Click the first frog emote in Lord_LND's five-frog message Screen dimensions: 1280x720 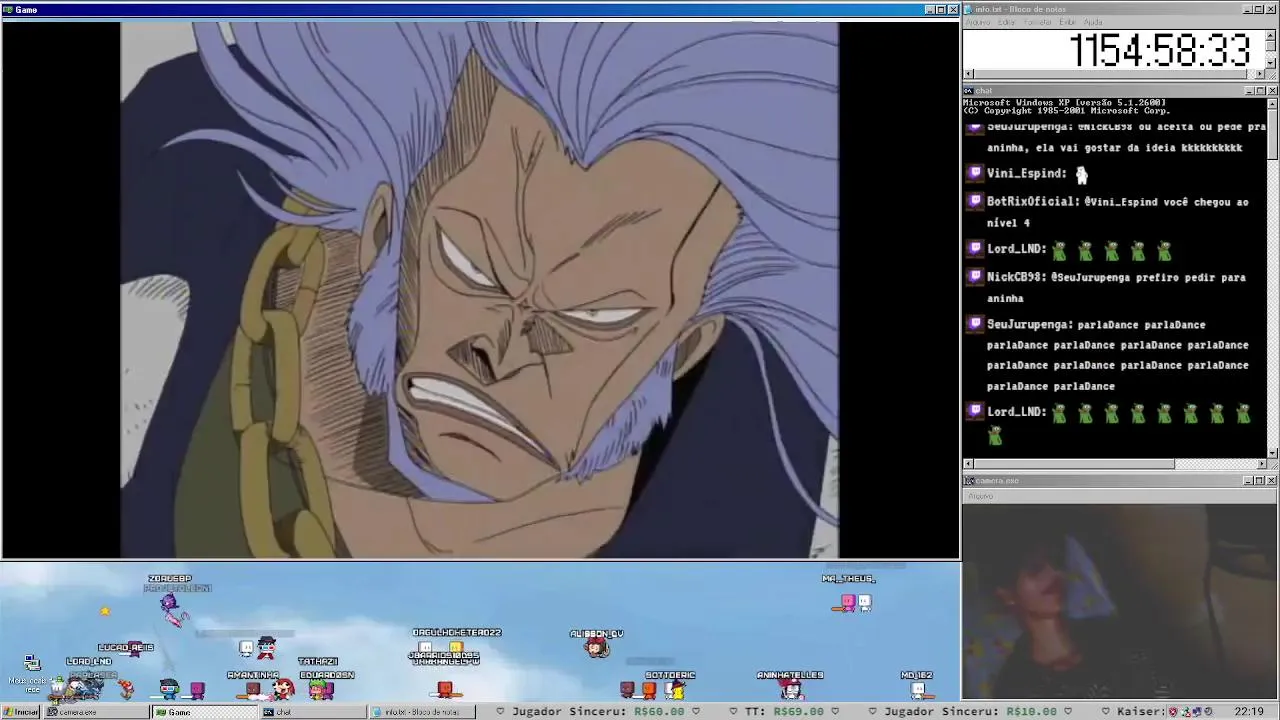(x=1059, y=250)
